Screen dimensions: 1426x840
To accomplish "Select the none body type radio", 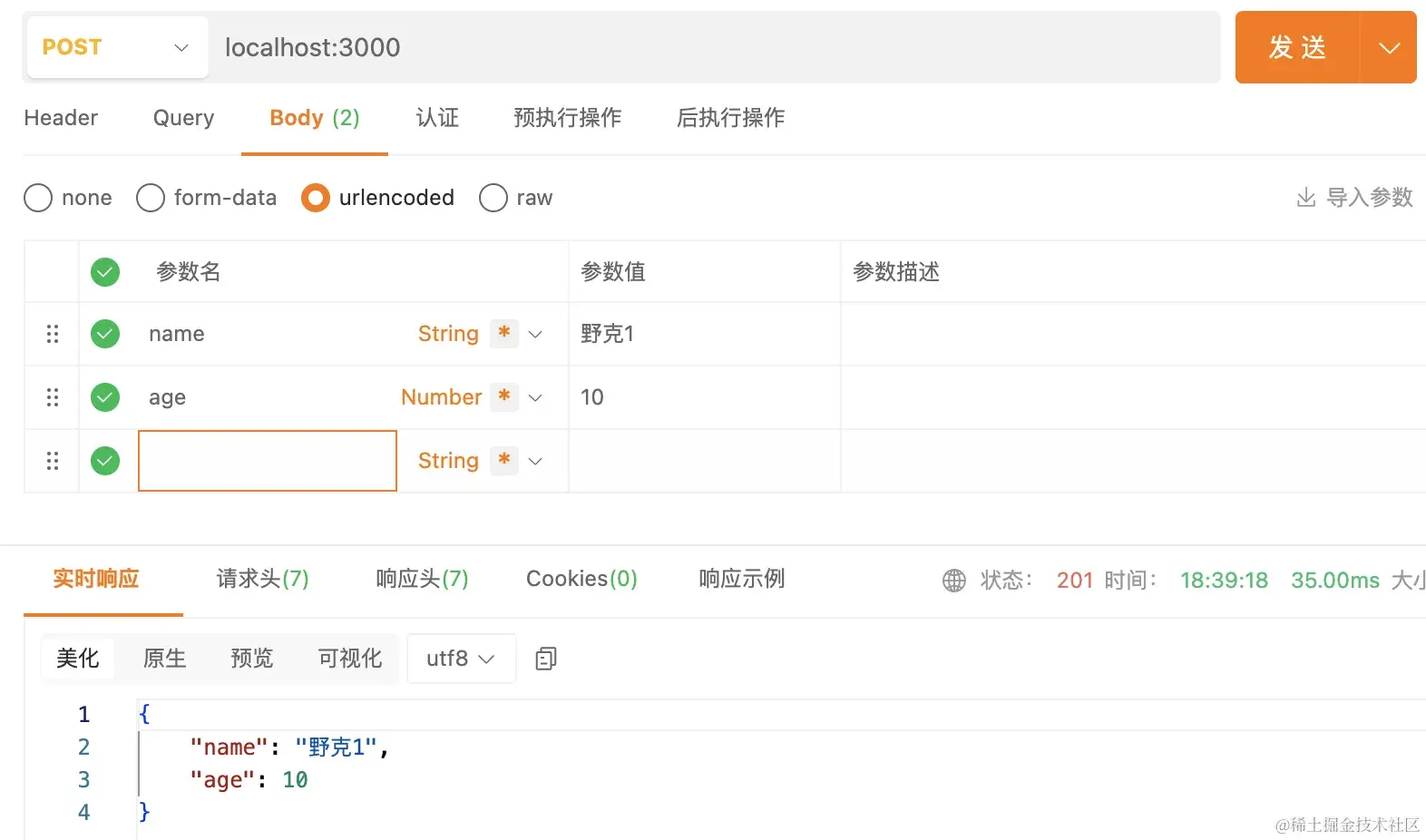I will tap(38, 198).
